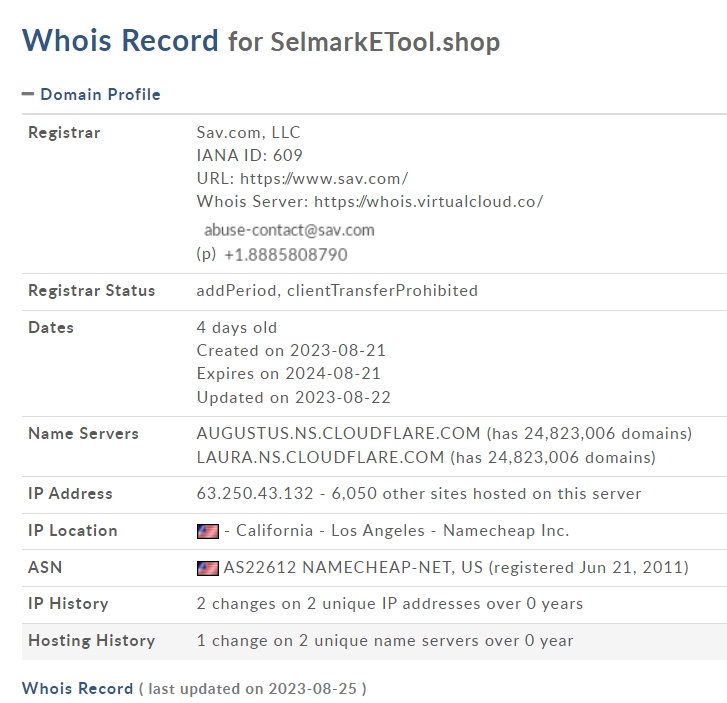
Task: Open IP History changes details
Action: pyautogui.click(x=389, y=604)
